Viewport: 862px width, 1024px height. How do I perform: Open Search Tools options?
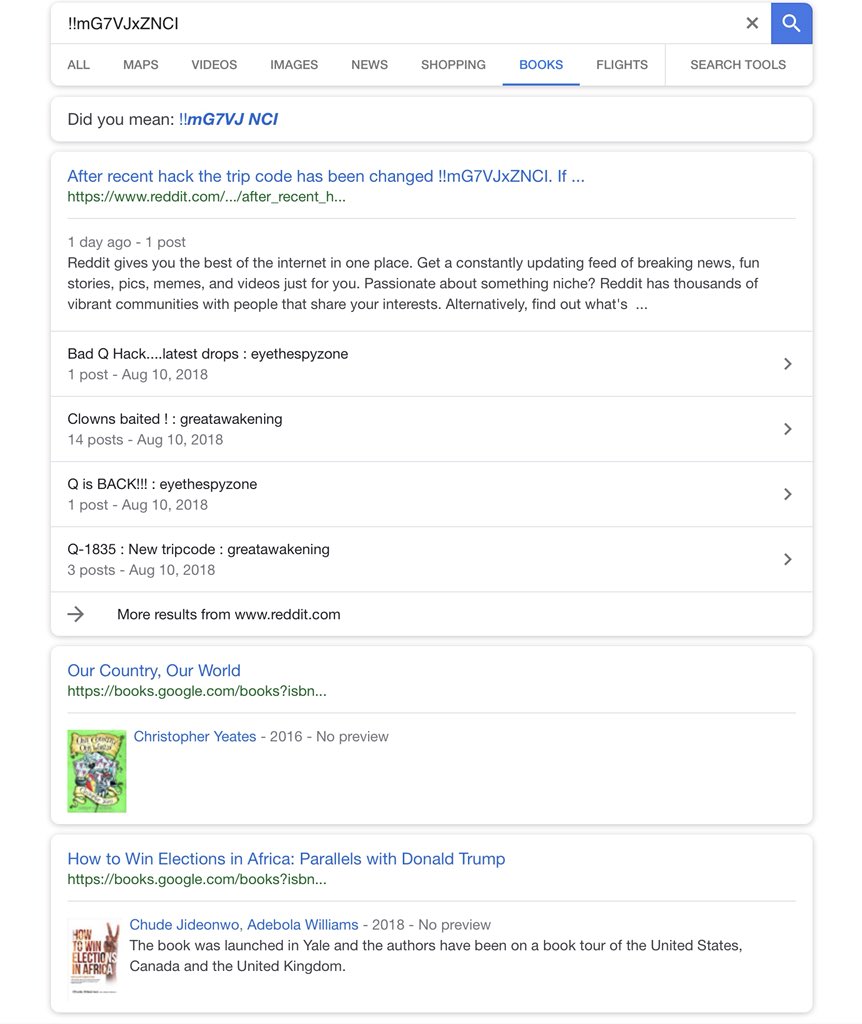[x=738, y=65]
